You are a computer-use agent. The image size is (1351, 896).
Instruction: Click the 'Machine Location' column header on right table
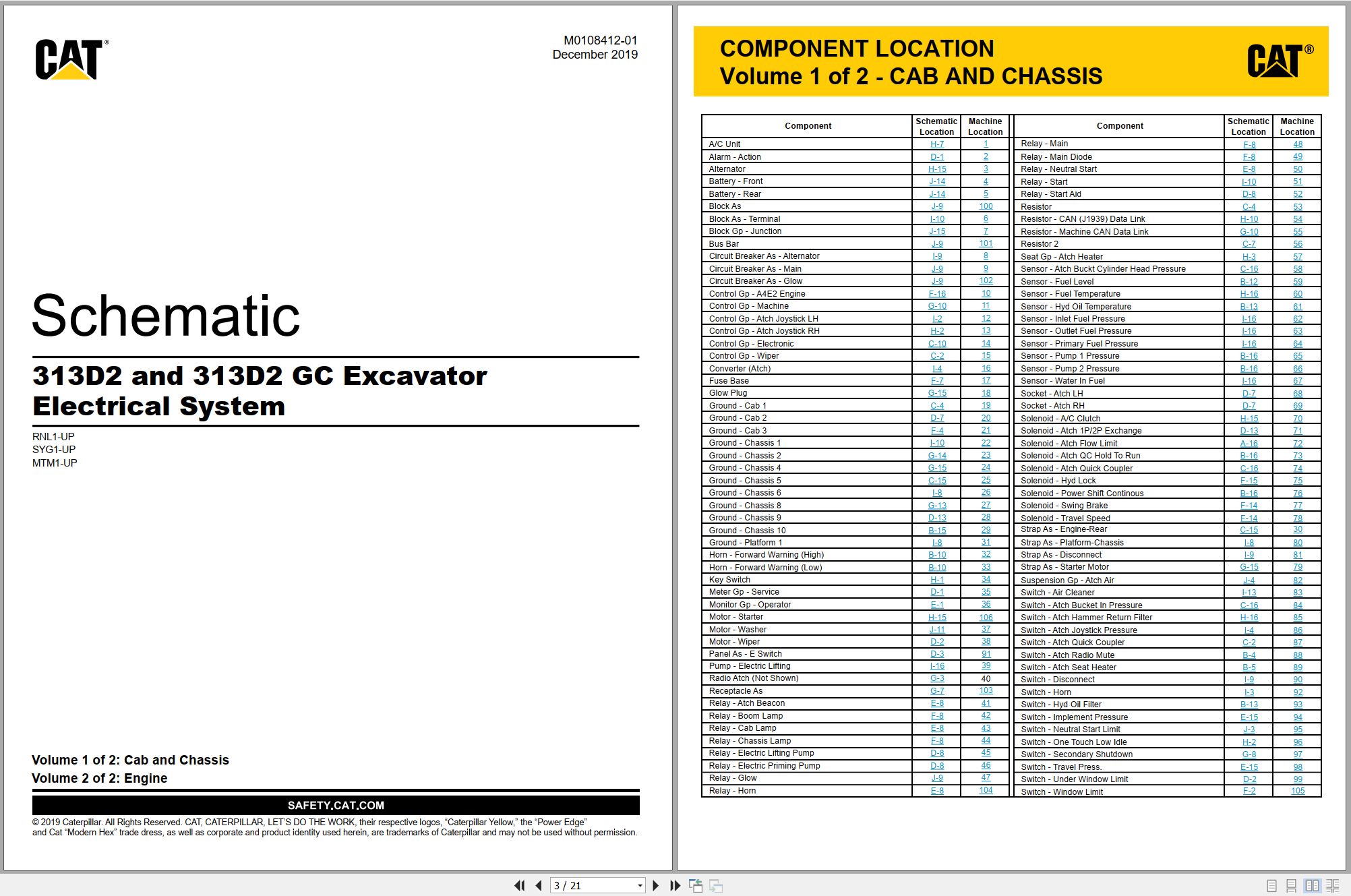[x=1297, y=126]
